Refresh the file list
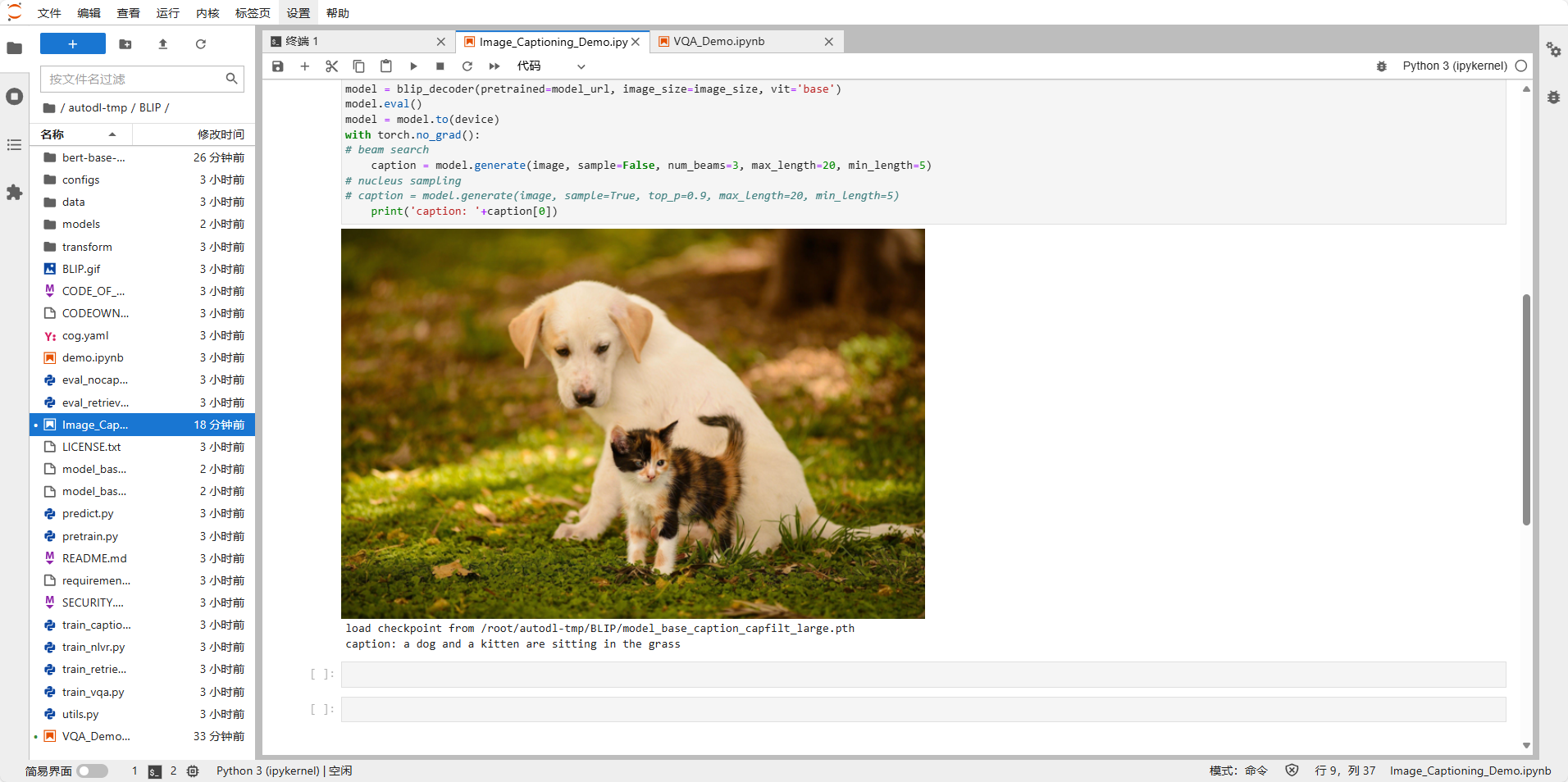The image size is (1568, 782). [201, 44]
